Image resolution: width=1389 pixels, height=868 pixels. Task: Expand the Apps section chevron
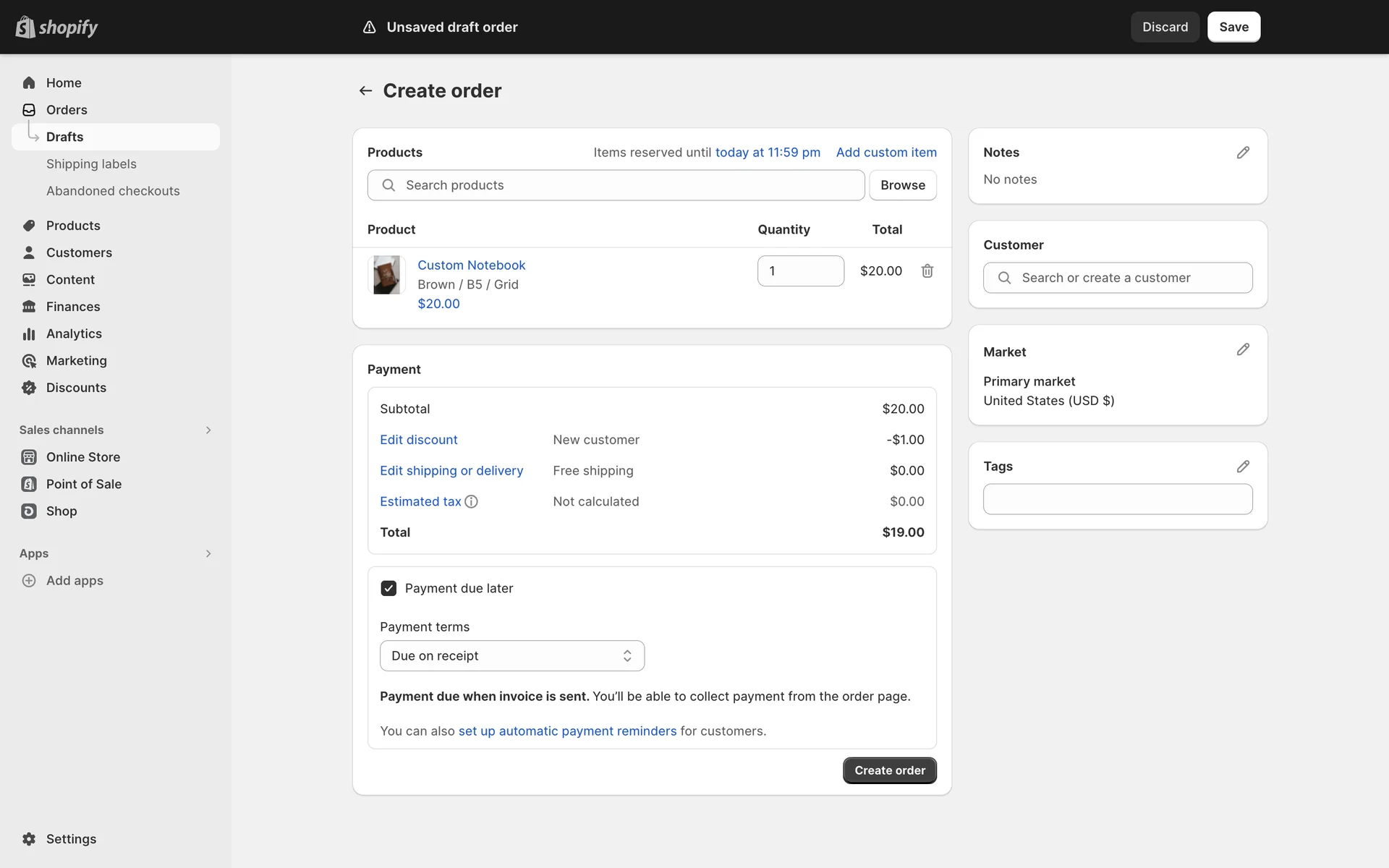(x=208, y=553)
